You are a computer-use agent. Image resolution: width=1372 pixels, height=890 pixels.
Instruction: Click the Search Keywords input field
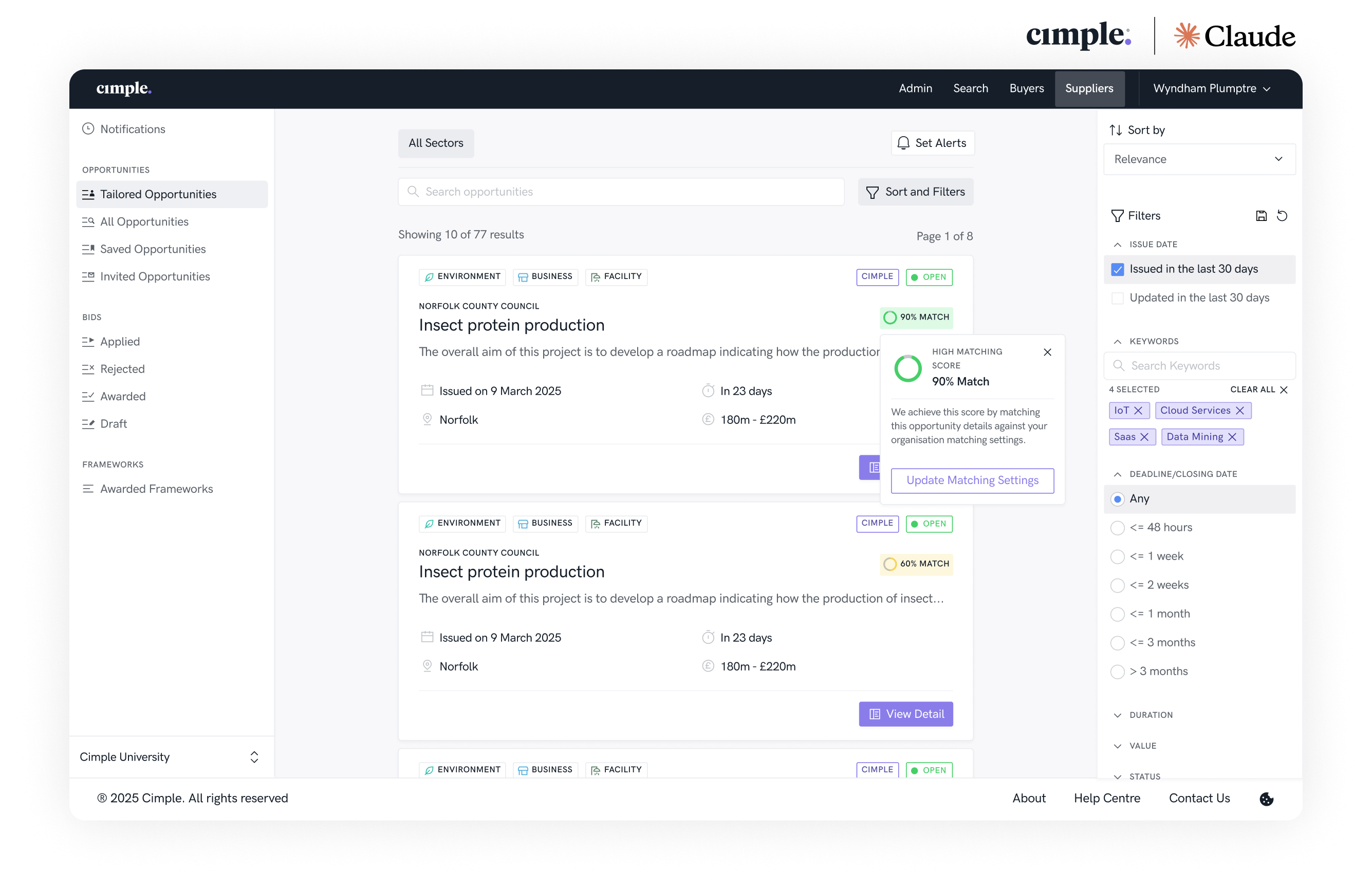(x=1200, y=366)
